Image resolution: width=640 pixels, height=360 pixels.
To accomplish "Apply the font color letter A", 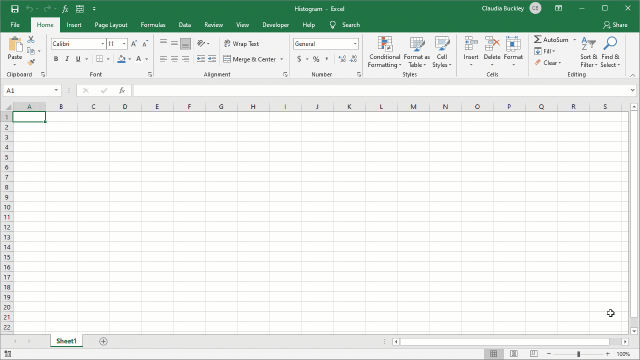I will [139, 59].
